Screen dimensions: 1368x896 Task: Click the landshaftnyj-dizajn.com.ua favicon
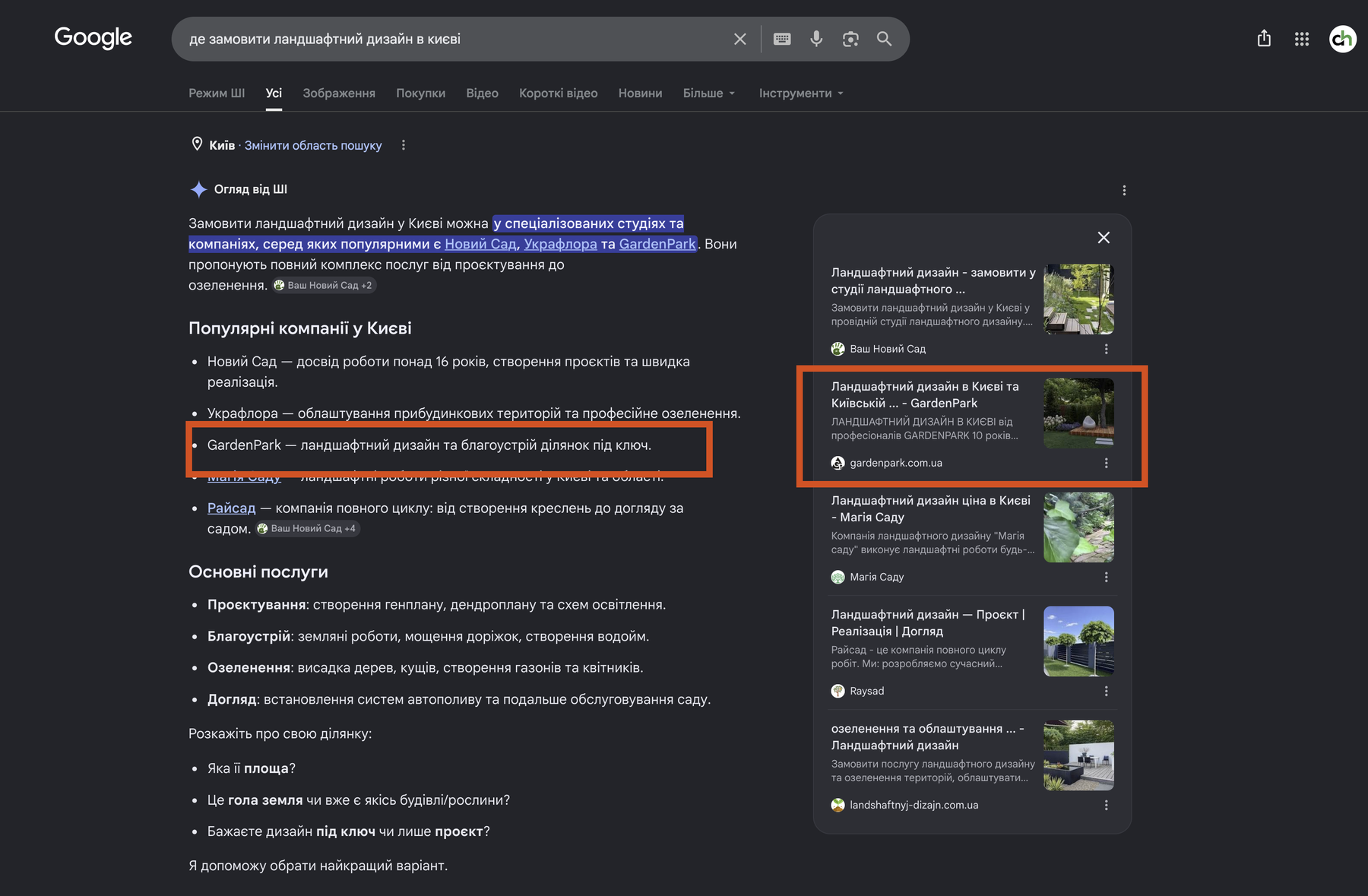click(x=838, y=805)
